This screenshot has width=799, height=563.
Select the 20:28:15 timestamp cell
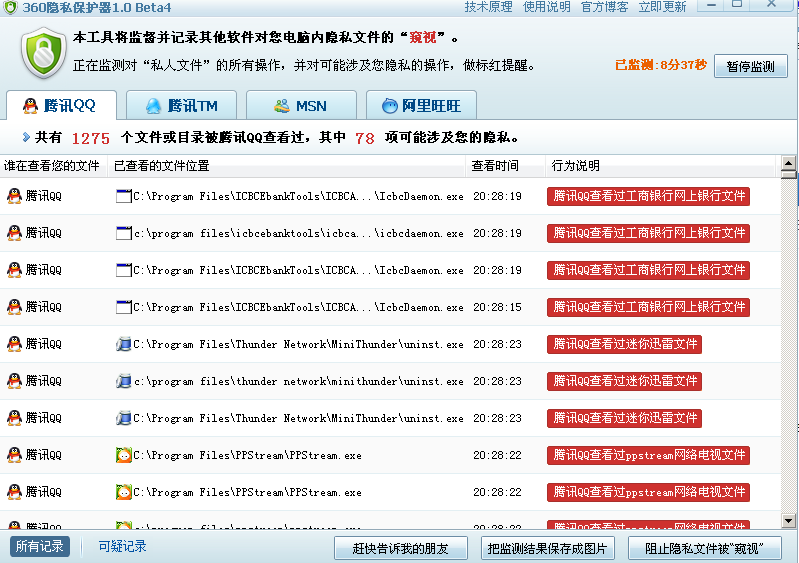[497, 307]
